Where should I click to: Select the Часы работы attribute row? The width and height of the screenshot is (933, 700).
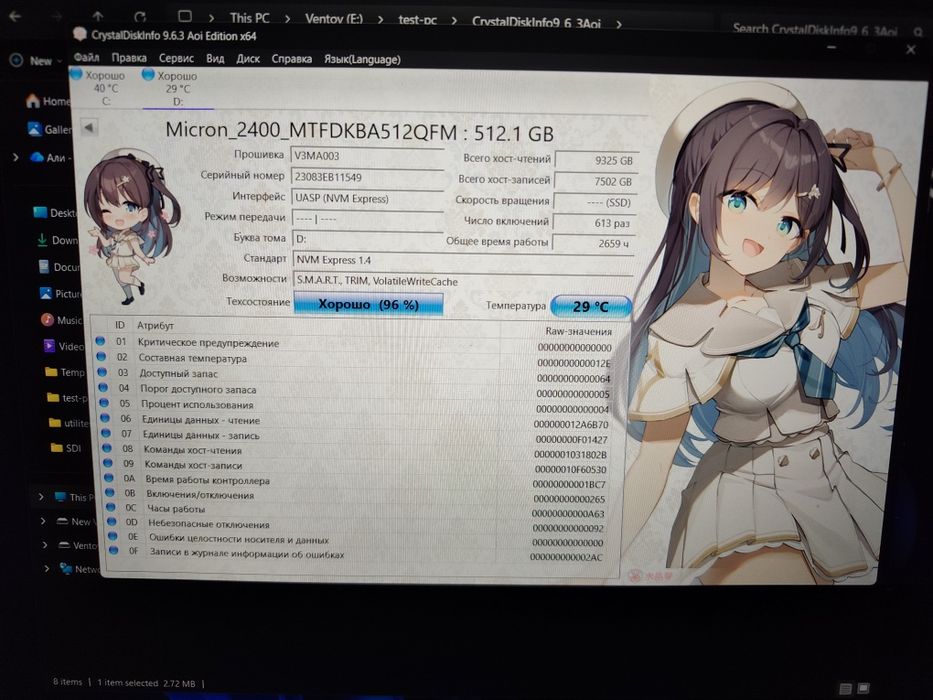357,510
